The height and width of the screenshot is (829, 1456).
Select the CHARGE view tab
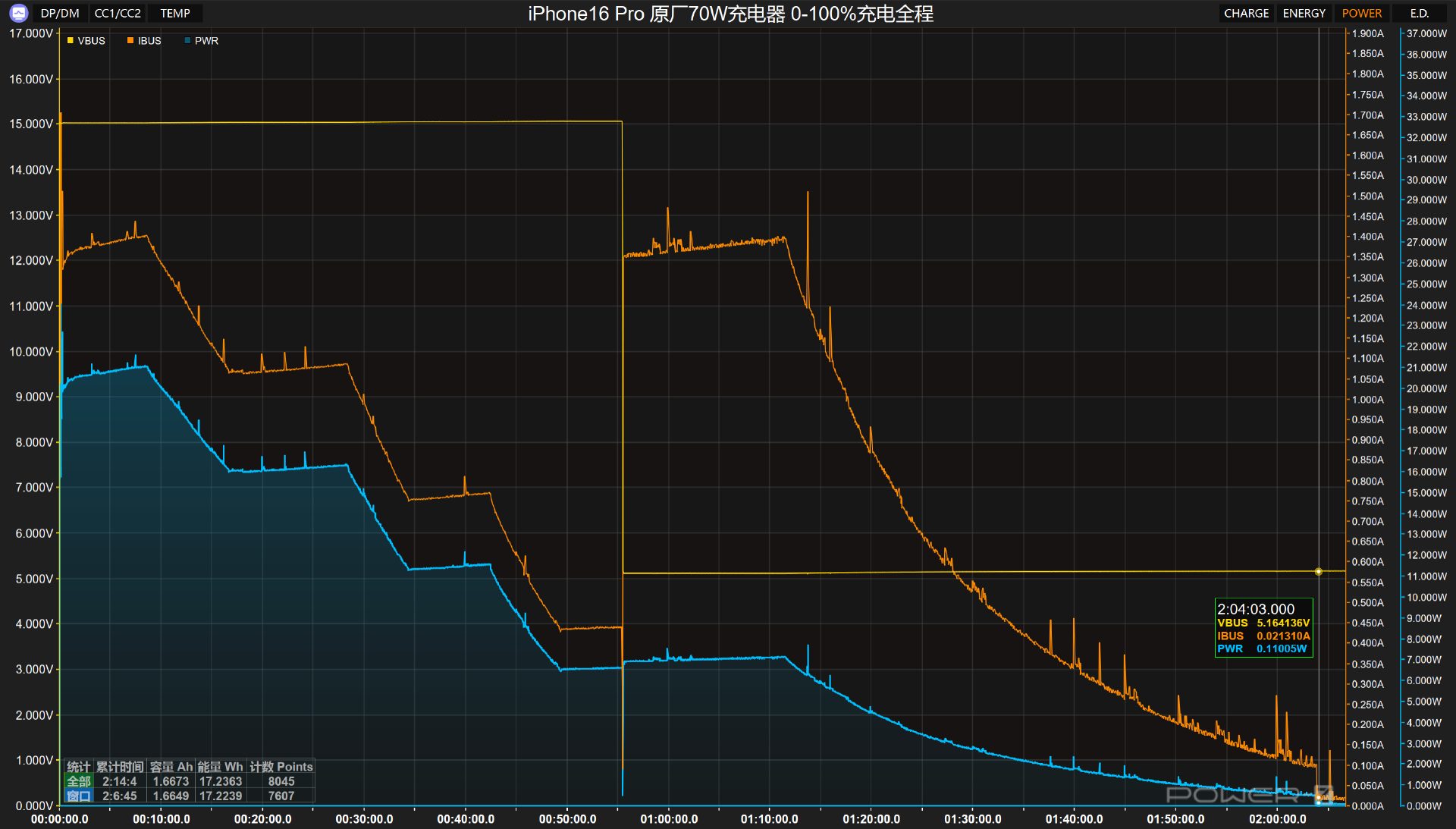click(1246, 13)
